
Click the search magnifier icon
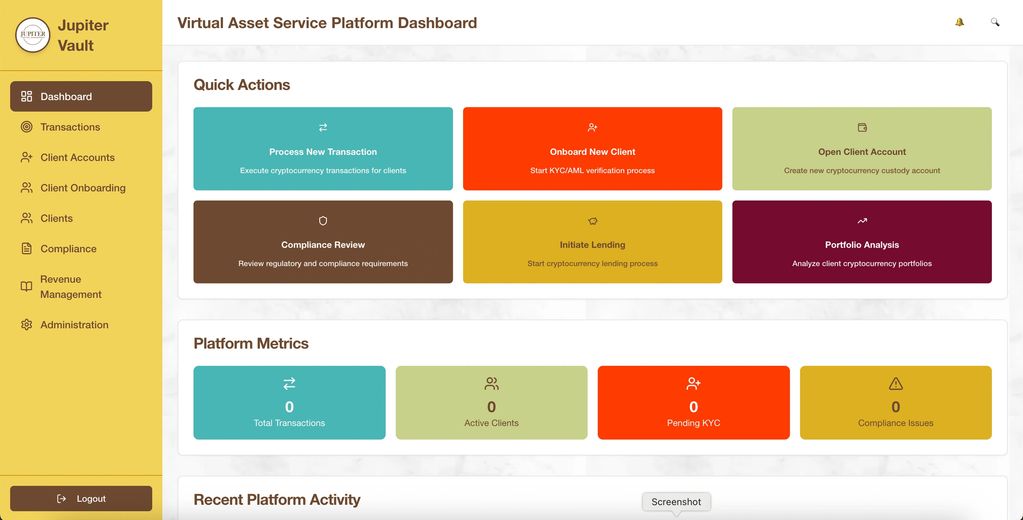click(994, 22)
